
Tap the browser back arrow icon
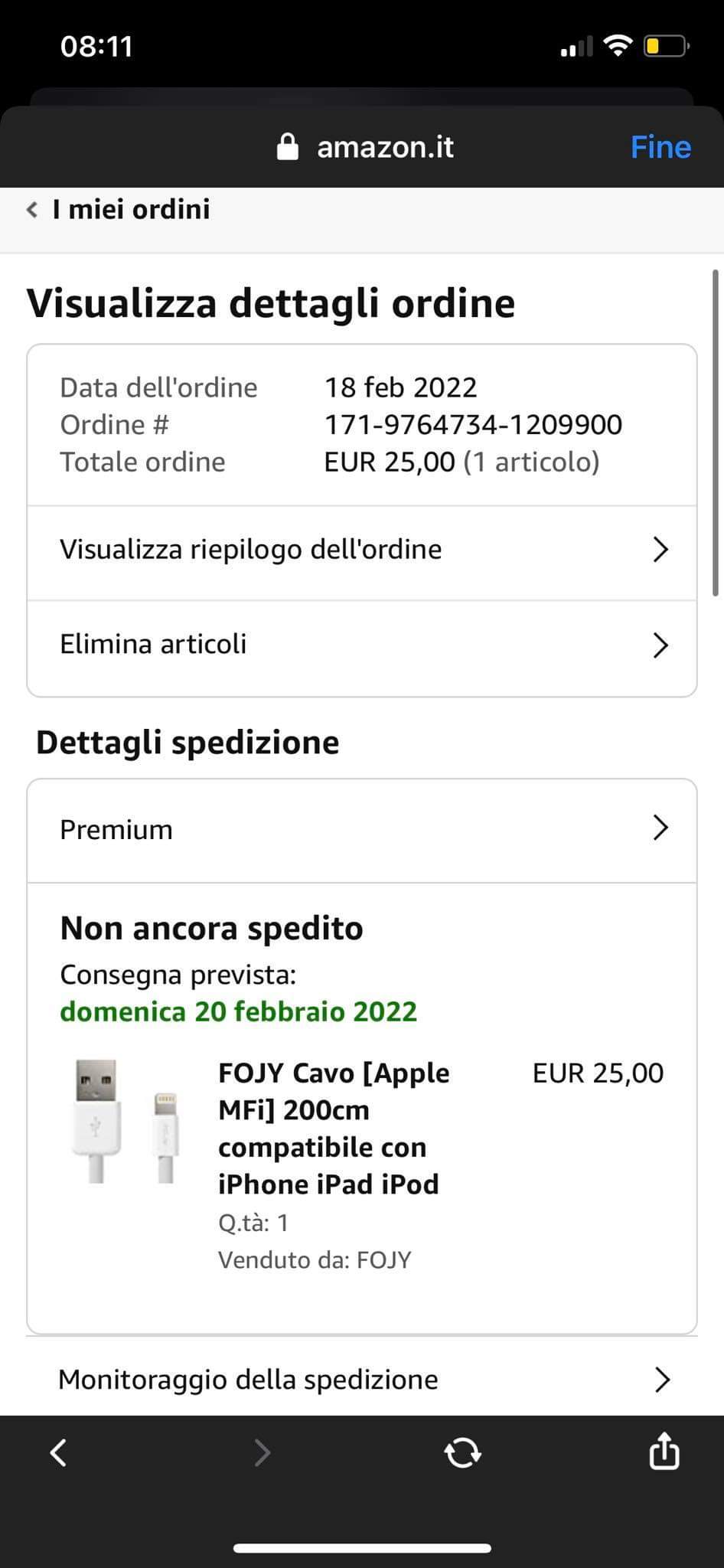pyautogui.click(x=59, y=1452)
